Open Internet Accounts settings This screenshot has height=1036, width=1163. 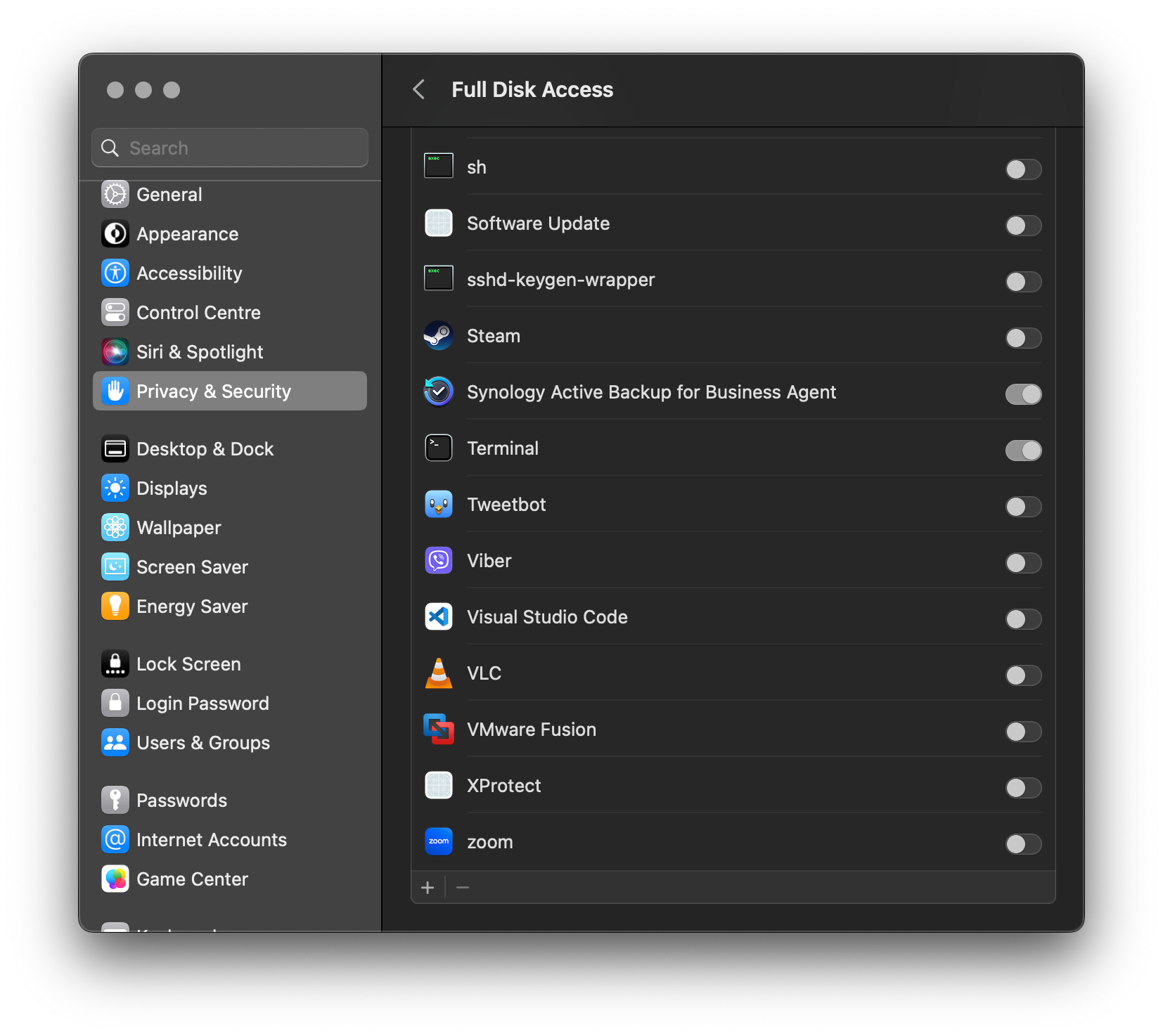[x=230, y=840]
